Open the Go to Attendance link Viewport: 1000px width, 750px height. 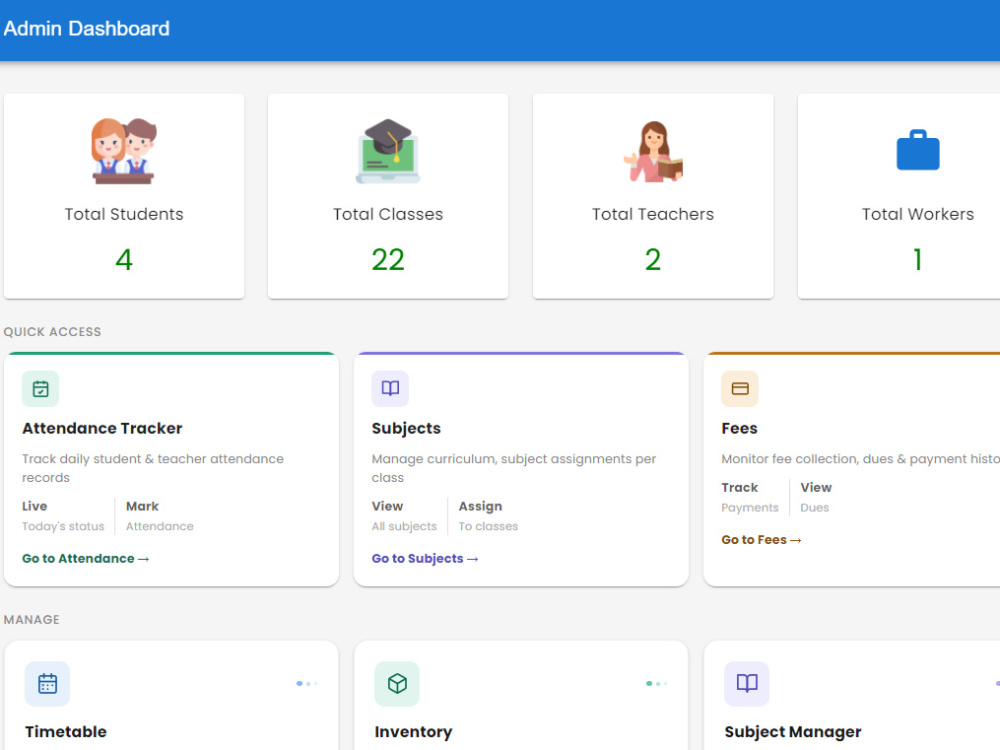pyautogui.click(x=85, y=559)
